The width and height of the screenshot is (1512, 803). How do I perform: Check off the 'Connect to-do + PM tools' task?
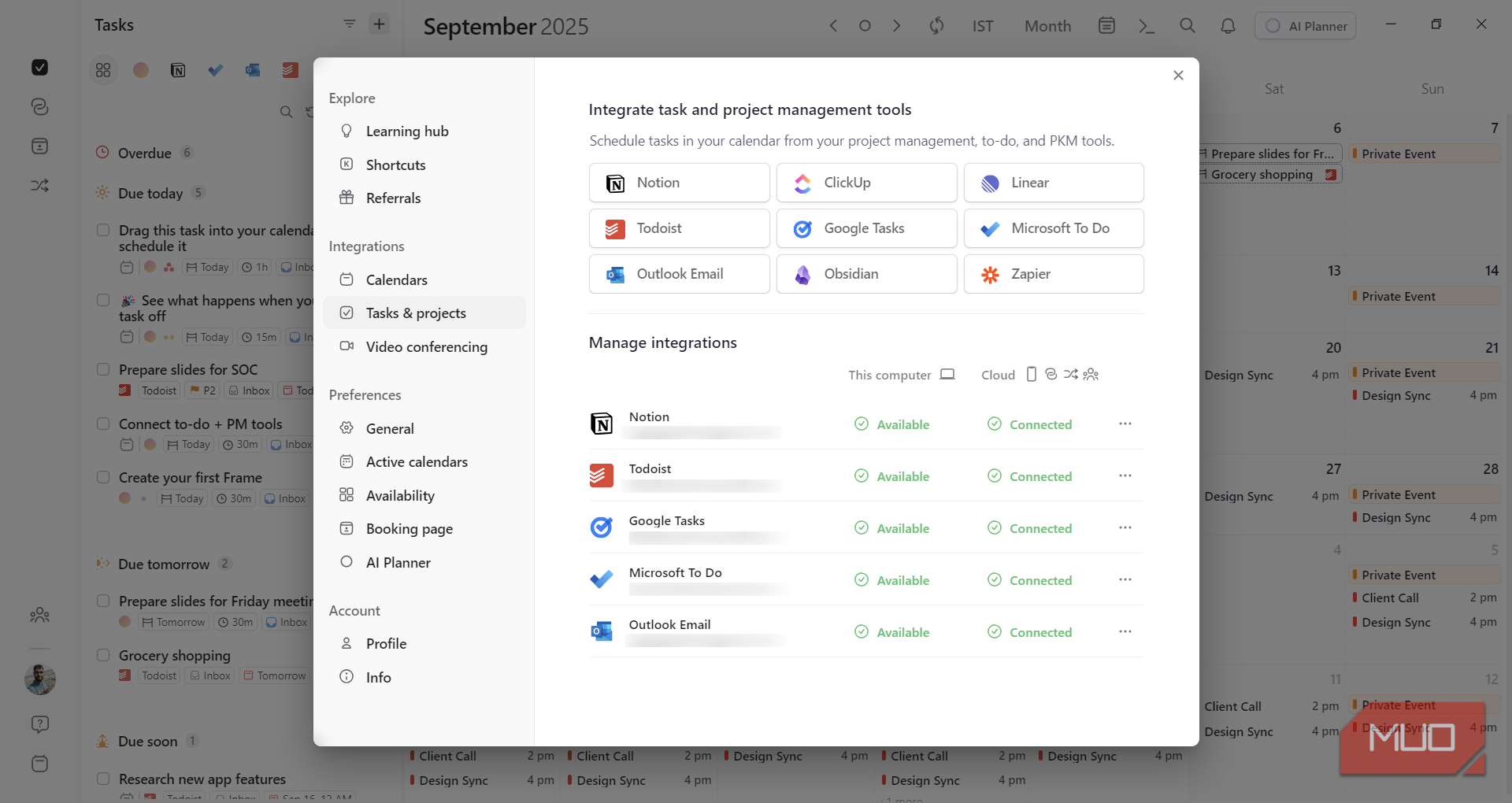tap(103, 424)
